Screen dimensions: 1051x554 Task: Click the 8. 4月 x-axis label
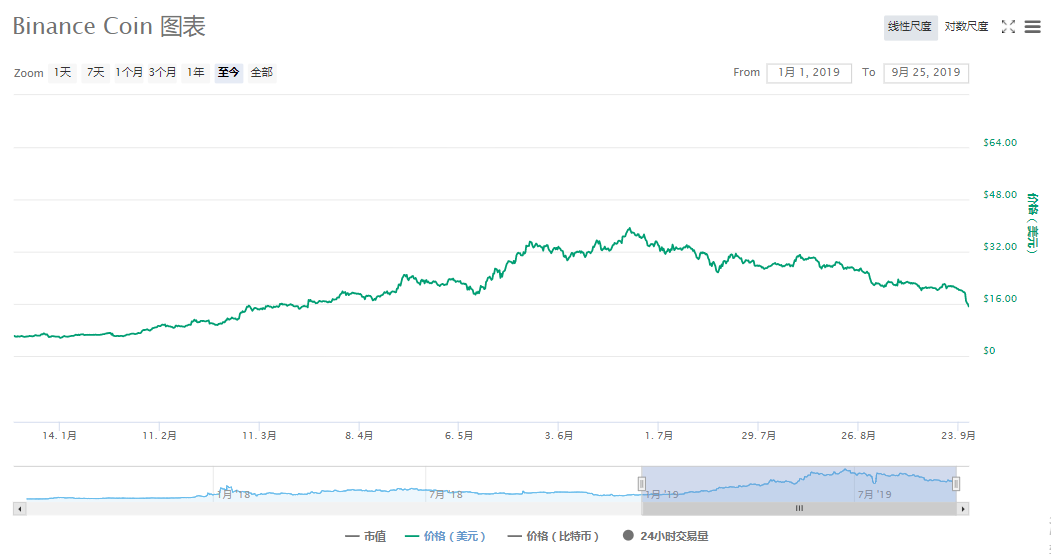pos(359,436)
